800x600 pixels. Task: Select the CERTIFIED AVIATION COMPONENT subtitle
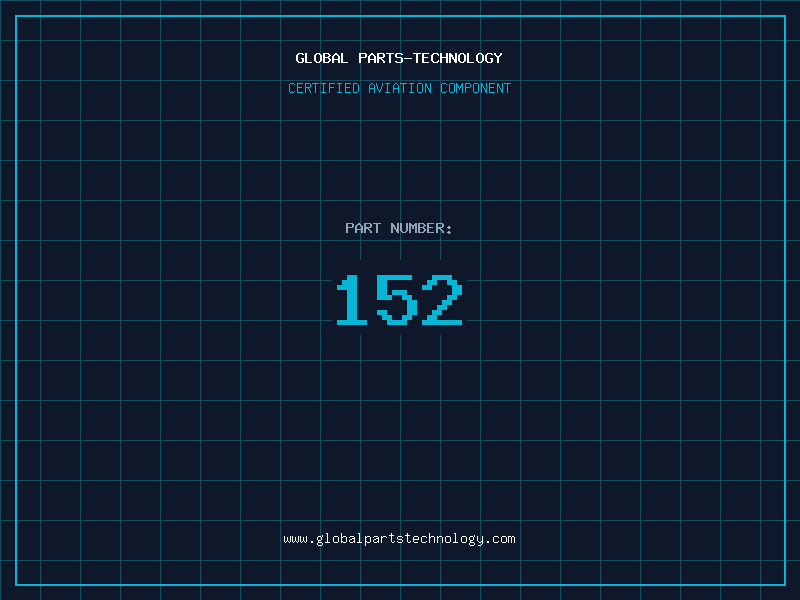[399, 88]
